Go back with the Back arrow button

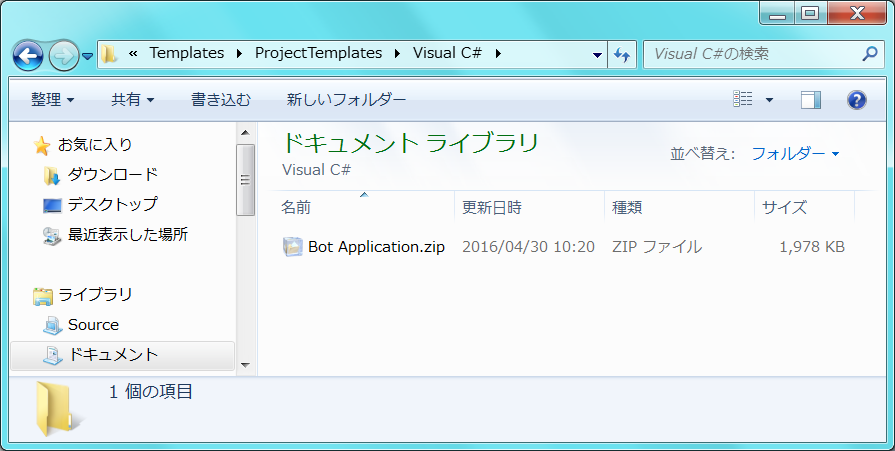click(x=27, y=55)
